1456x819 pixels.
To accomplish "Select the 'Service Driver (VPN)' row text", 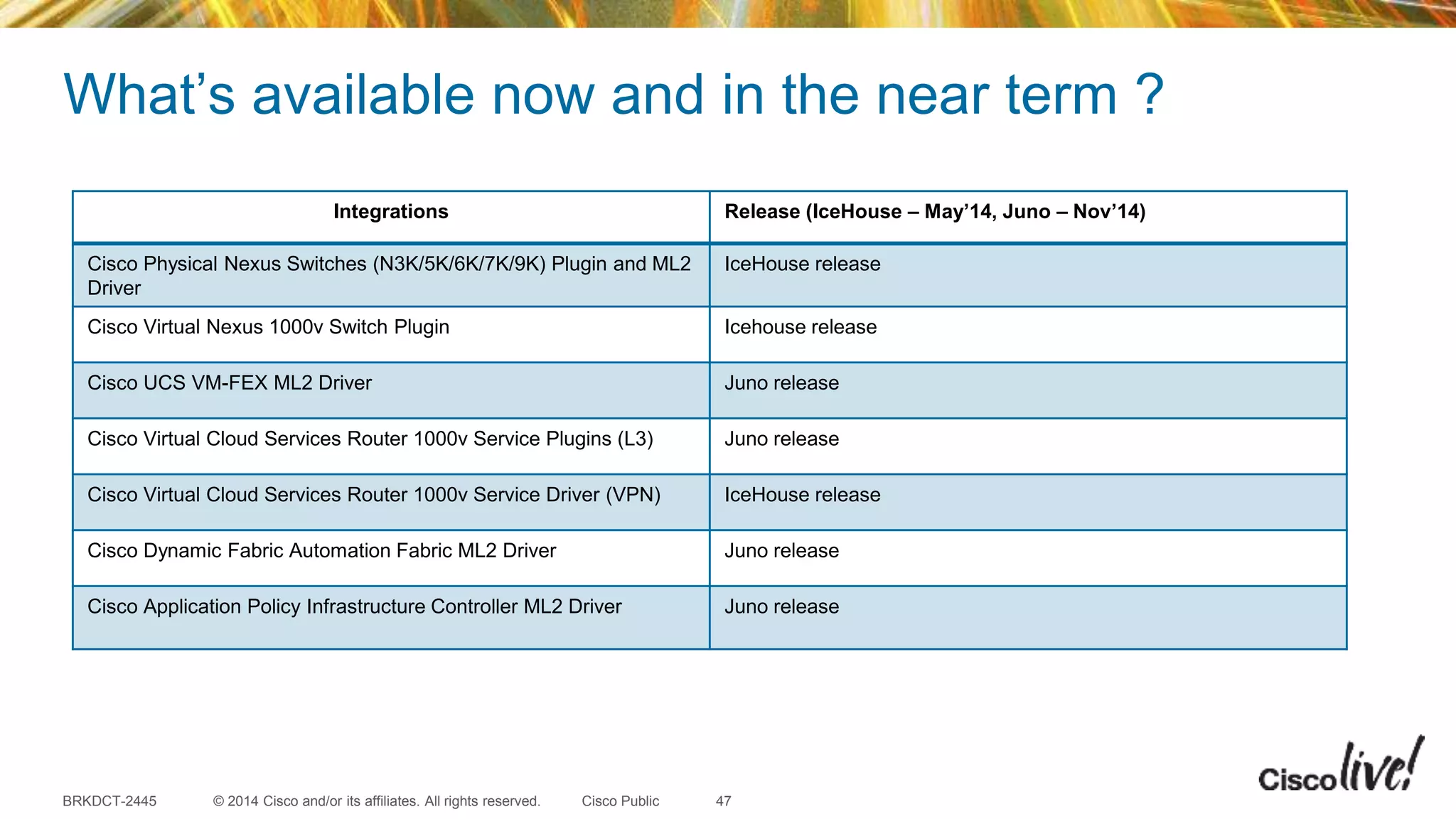I will tap(374, 495).
